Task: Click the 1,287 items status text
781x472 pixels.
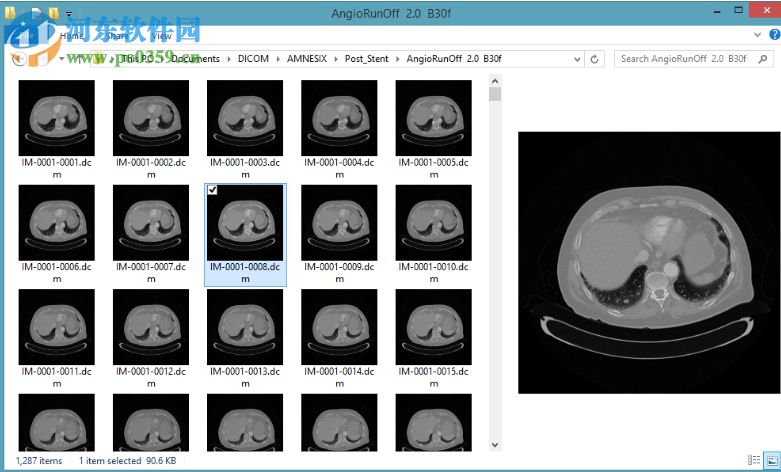Action: coord(39,461)
